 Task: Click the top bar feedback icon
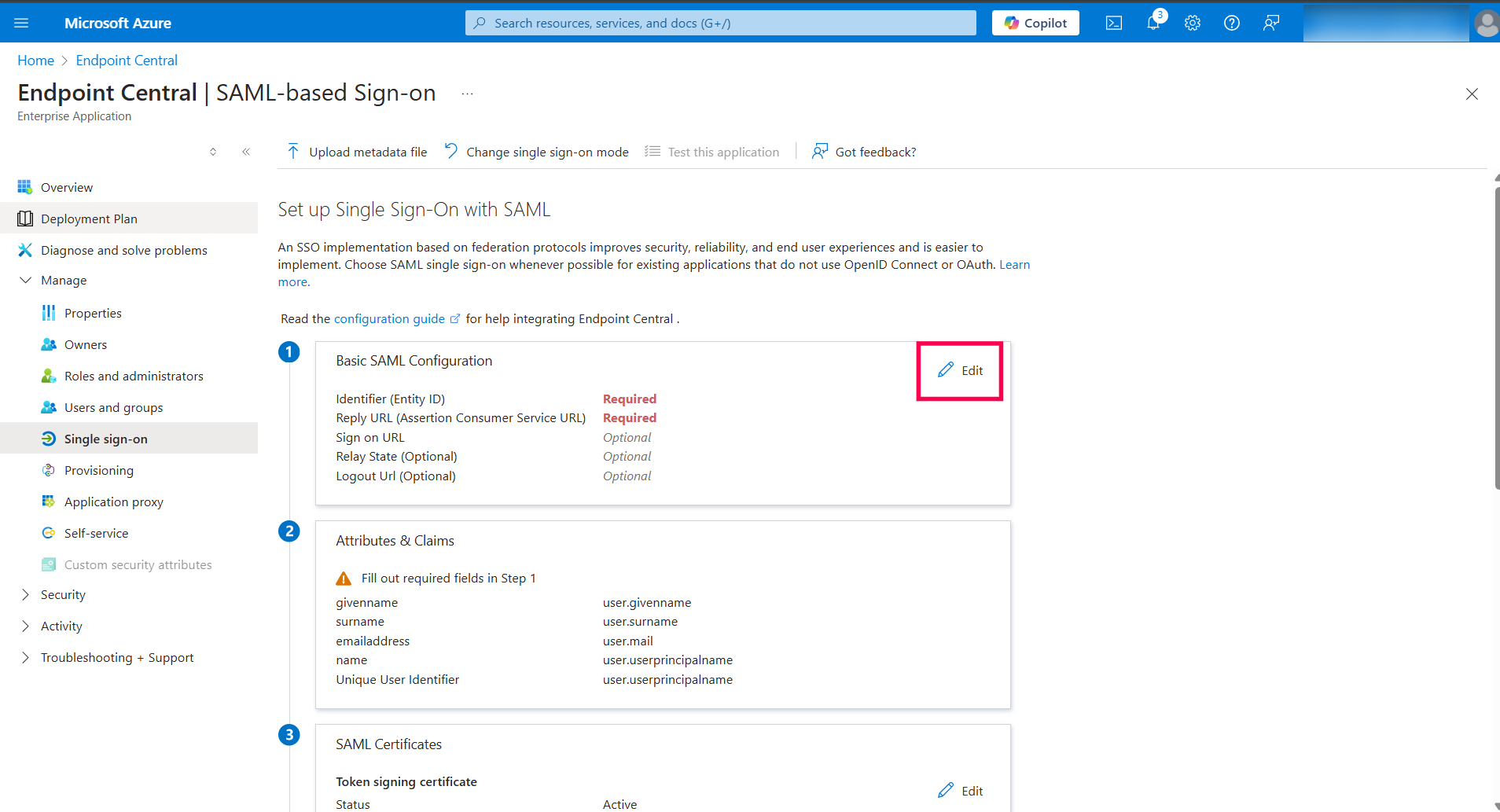click(x=1271, y=23)
